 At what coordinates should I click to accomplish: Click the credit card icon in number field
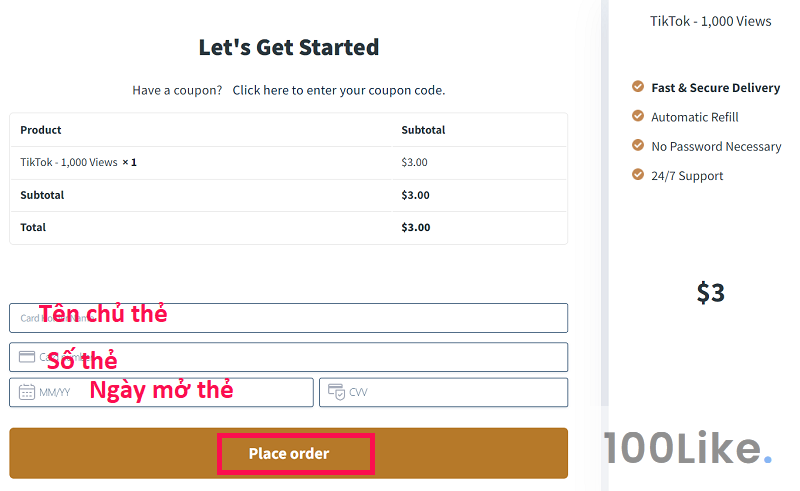pyautogui.click(x=27, y=357)
